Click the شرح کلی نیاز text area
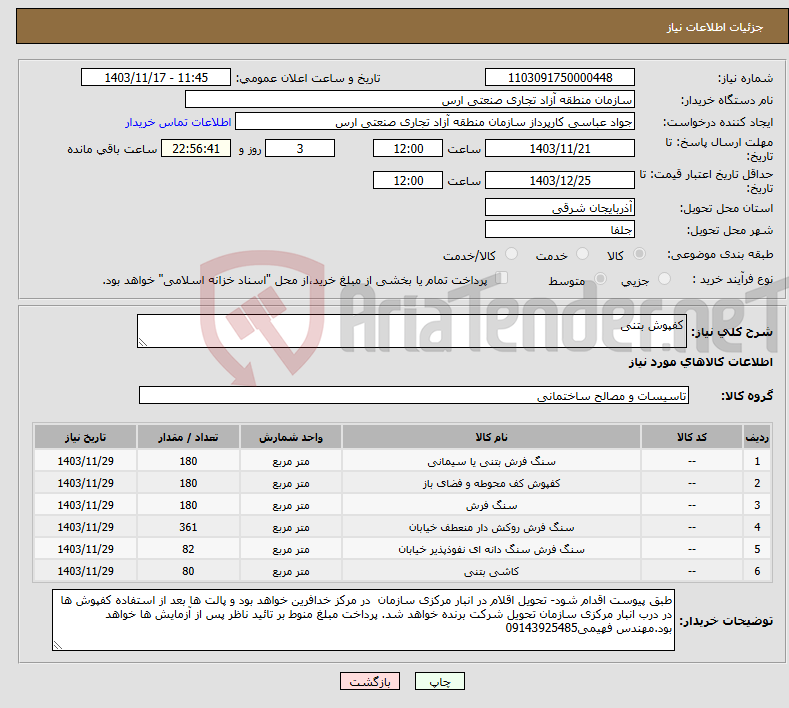789x708 pixels. (412, 331)
